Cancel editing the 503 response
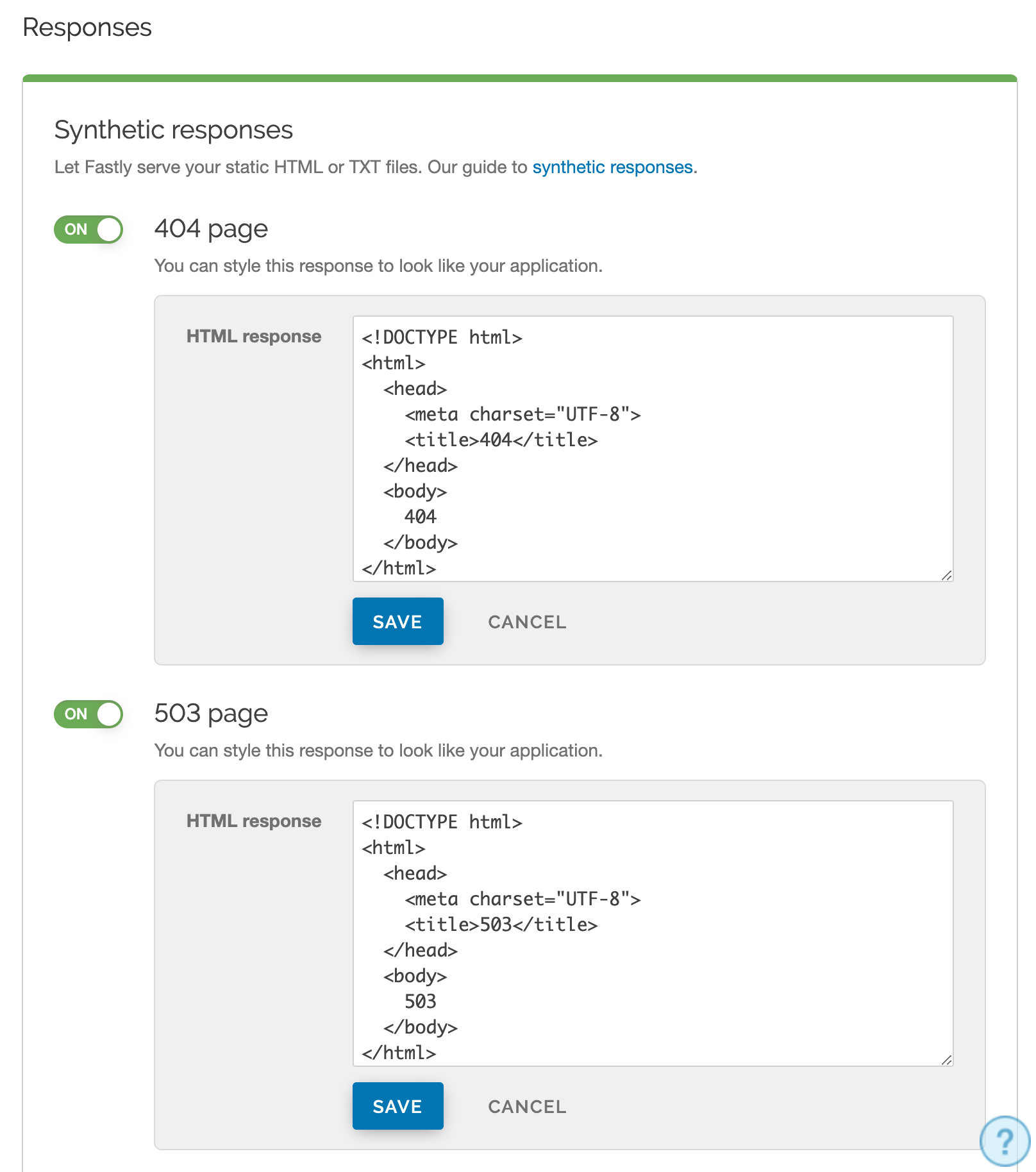 pos(527,1106)
